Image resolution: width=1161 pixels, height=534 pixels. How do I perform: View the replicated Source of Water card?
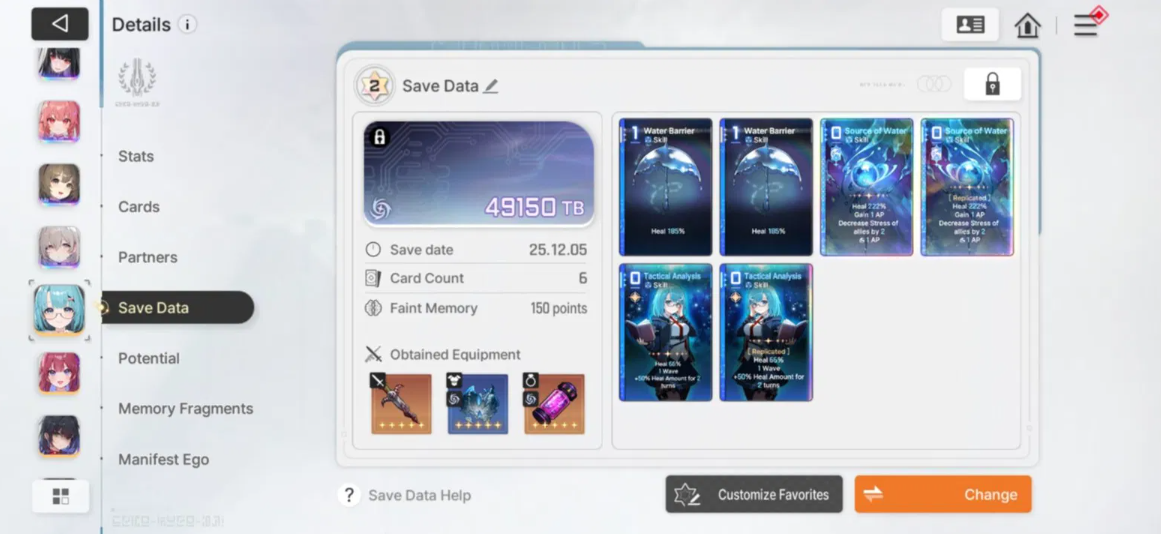(967, 187)
